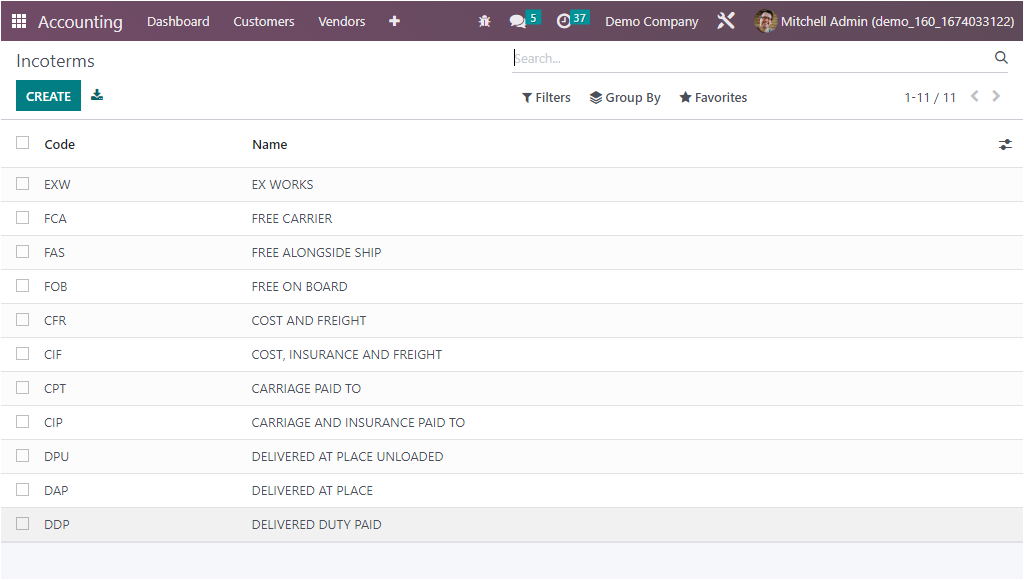The height and width of the screenshot is (580, 1024).
Task: Open the Dashboard menu
Action: point(178,22)
